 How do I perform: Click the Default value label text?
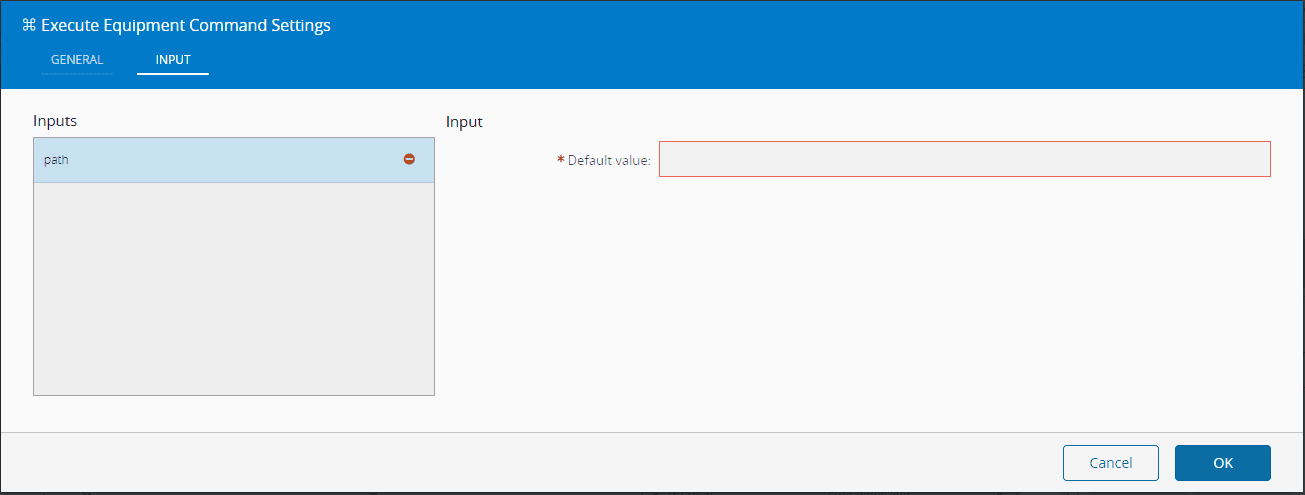[609, 160]
